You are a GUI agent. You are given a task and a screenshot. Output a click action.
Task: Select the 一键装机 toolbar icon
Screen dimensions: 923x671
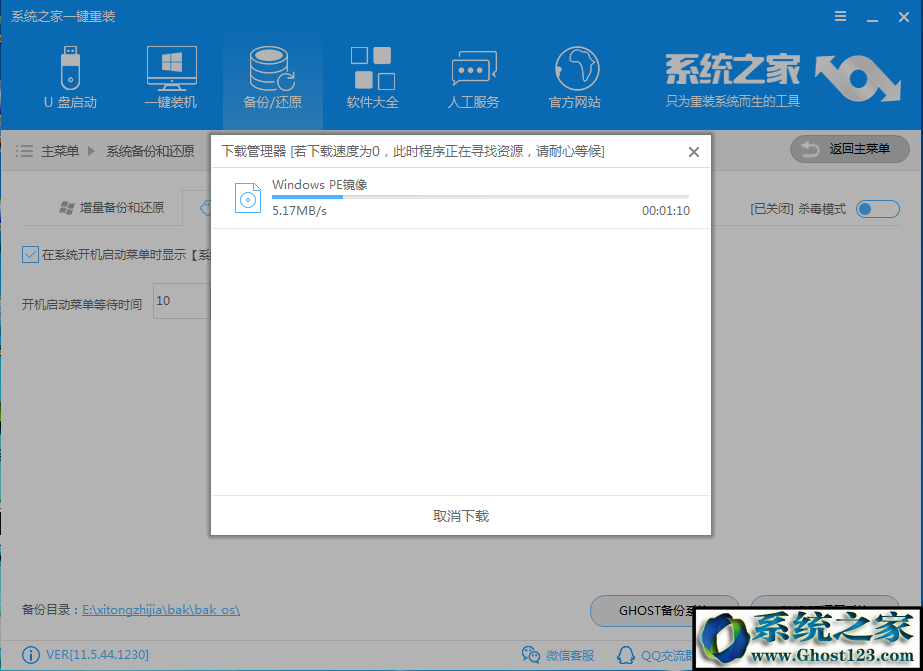pos(171,78)
